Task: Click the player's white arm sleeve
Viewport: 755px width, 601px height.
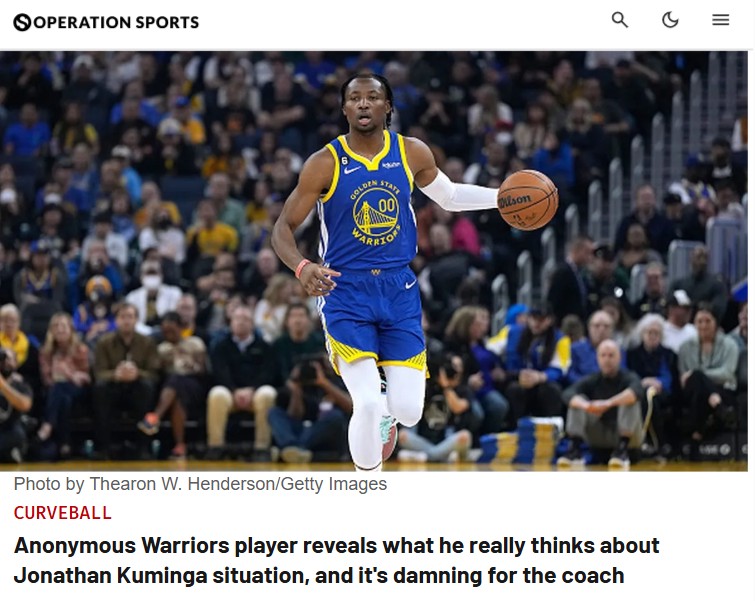Action: [x=457, y=191]
